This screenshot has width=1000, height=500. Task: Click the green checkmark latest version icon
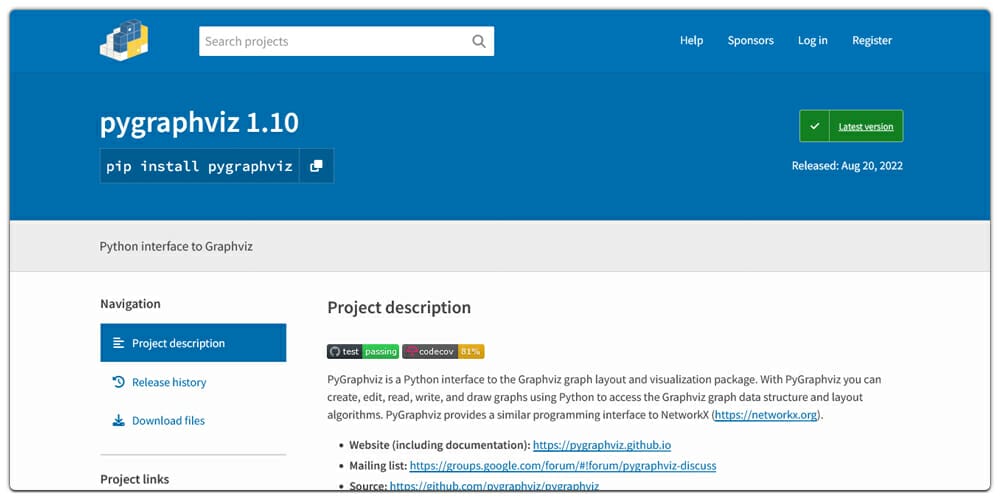[x=814, y=127]
